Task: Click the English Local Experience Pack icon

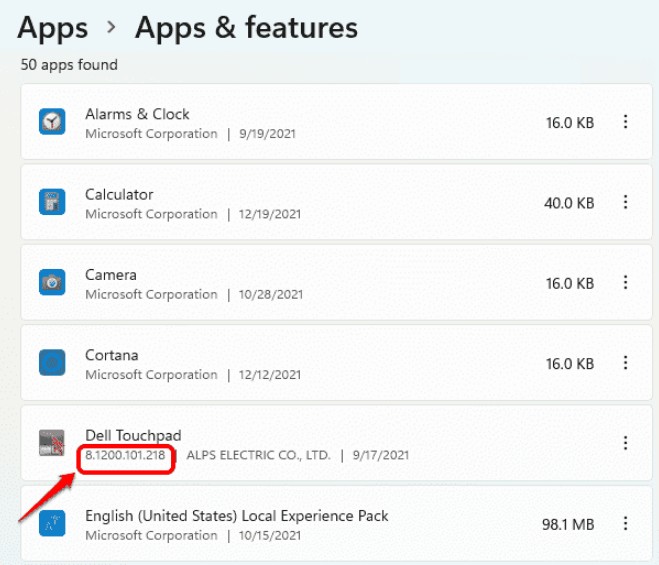Action: point(52,523)
